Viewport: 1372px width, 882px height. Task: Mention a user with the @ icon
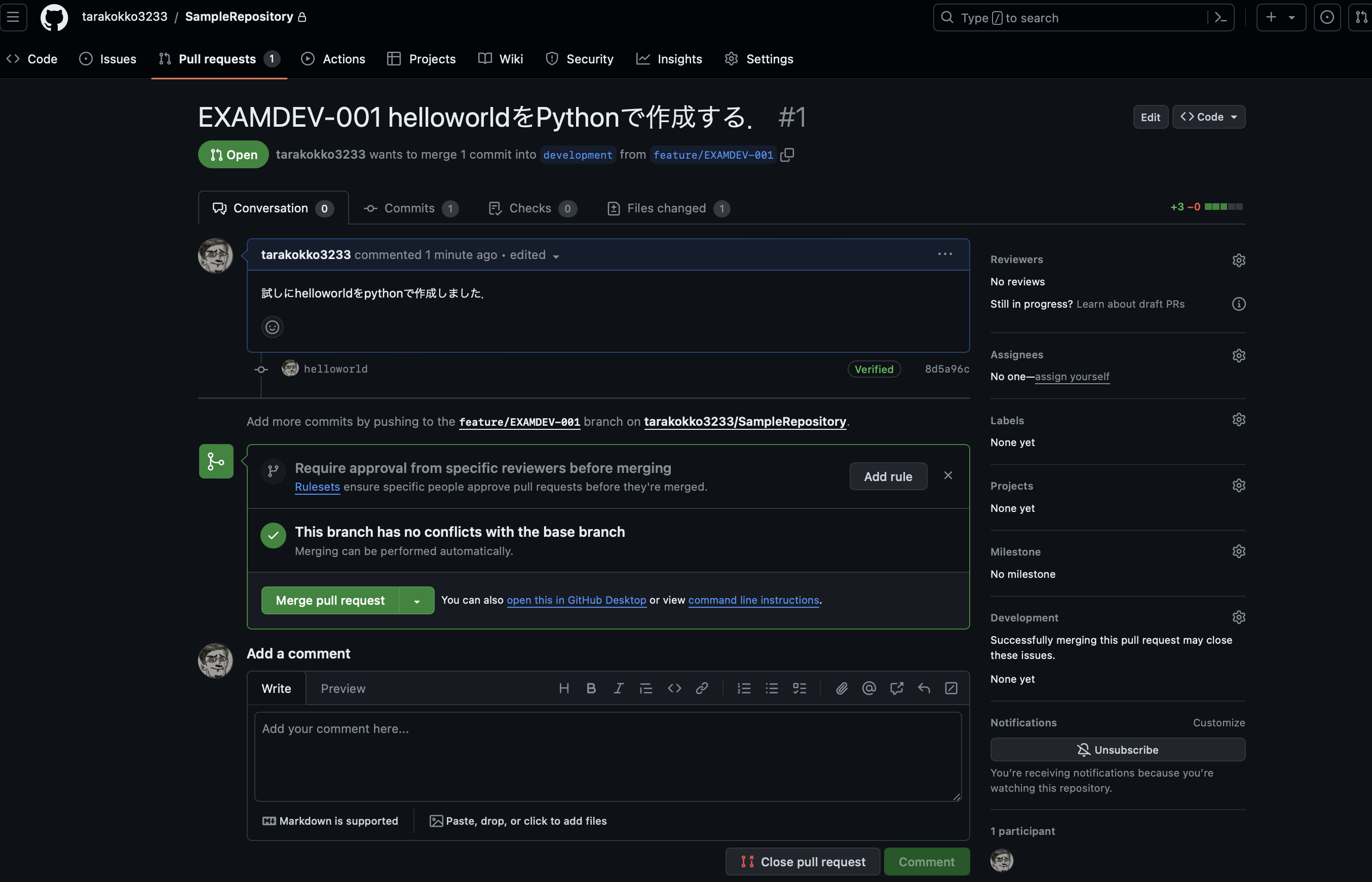point(868,688)
